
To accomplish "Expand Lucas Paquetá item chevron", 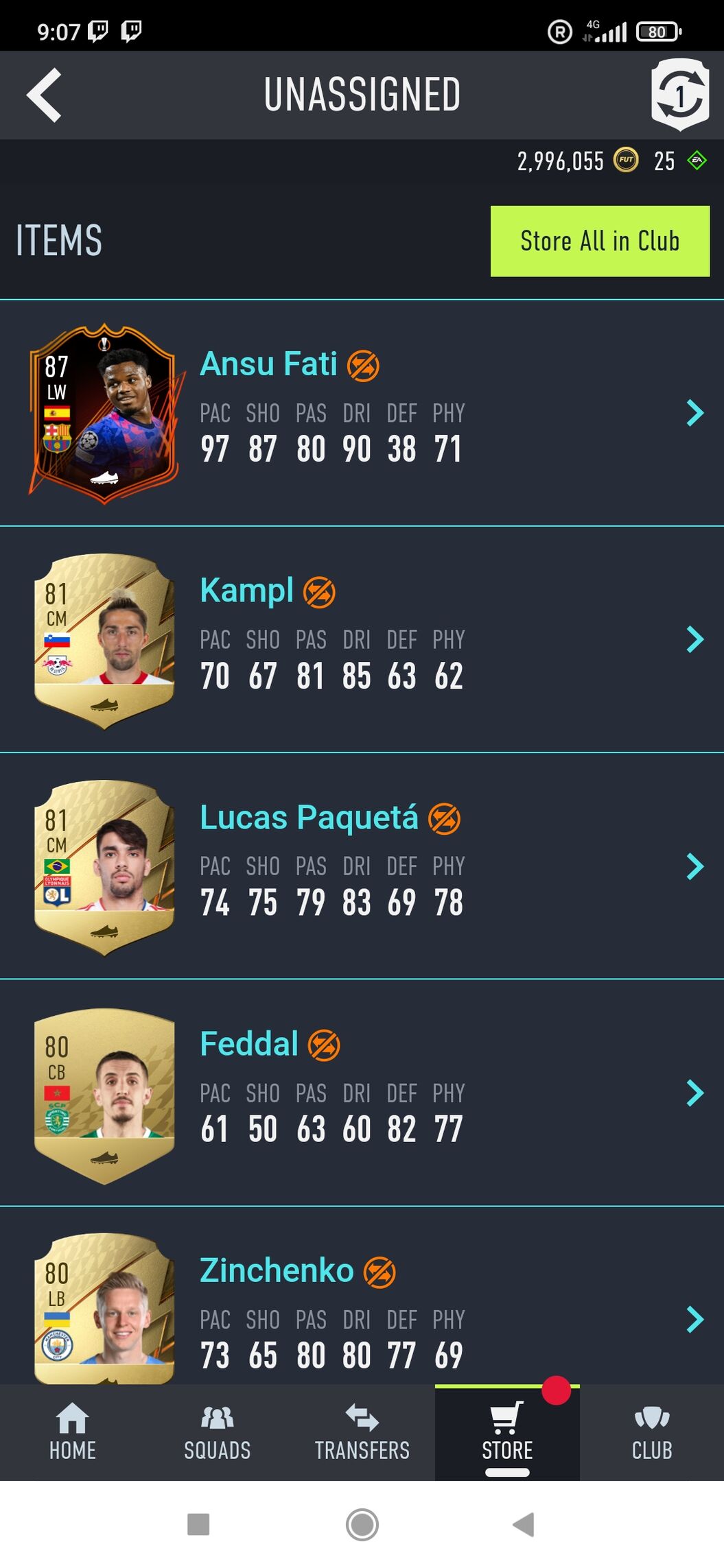I will pos(695,866).
